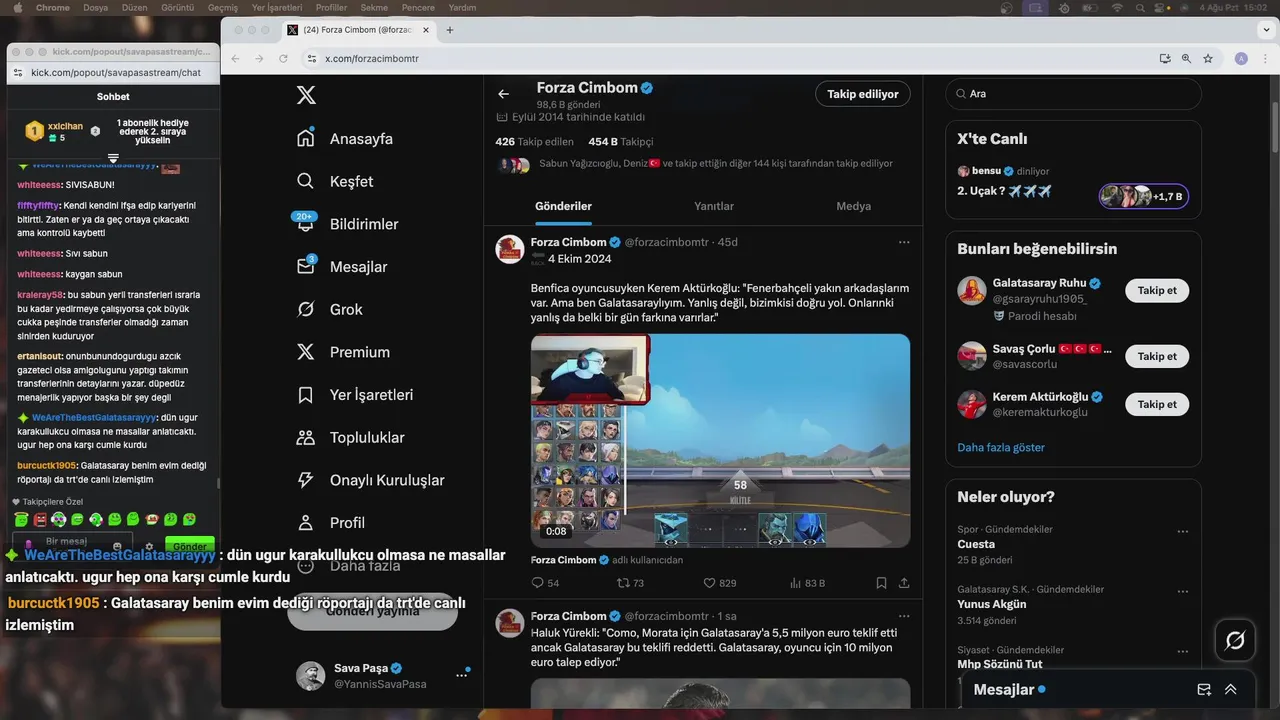The height and width of the screenshot is (720, 1280).
Task: Share the Kerem Aktürkoğlu post
Action: (x=904, y=583)
